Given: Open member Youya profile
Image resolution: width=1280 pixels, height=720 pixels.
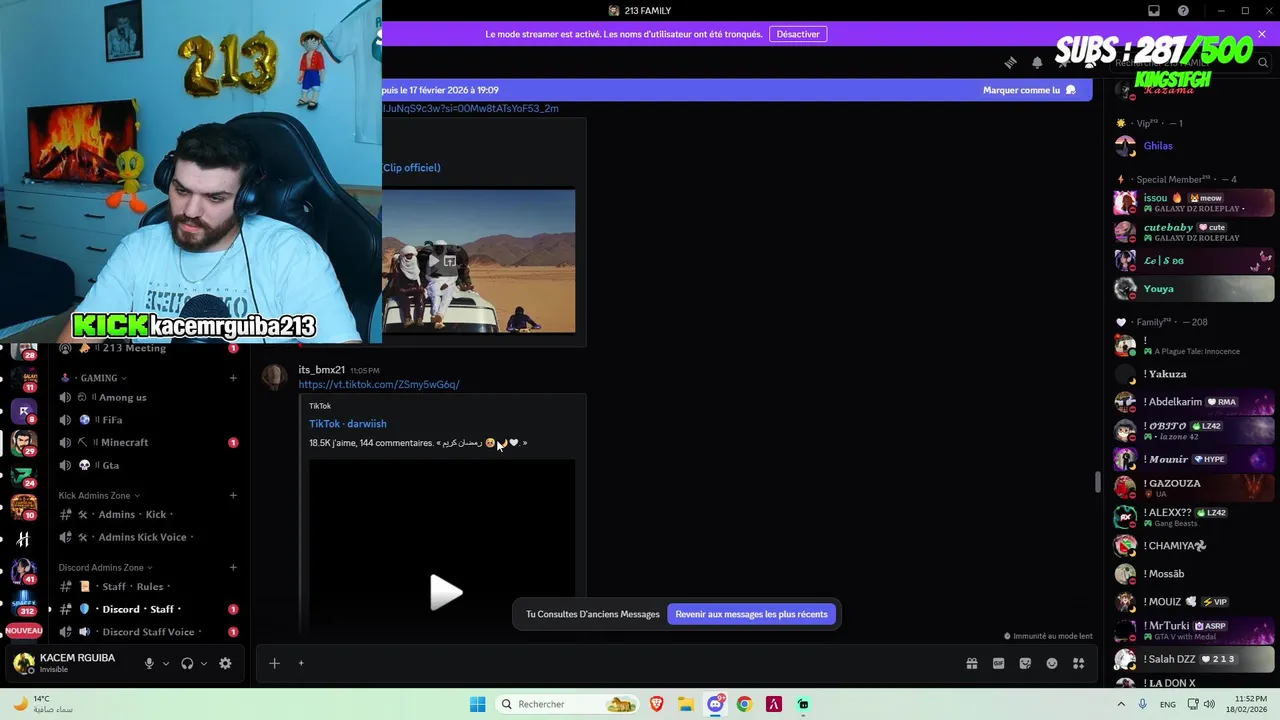Looking at the screenshot, I should click(1193, 289).
